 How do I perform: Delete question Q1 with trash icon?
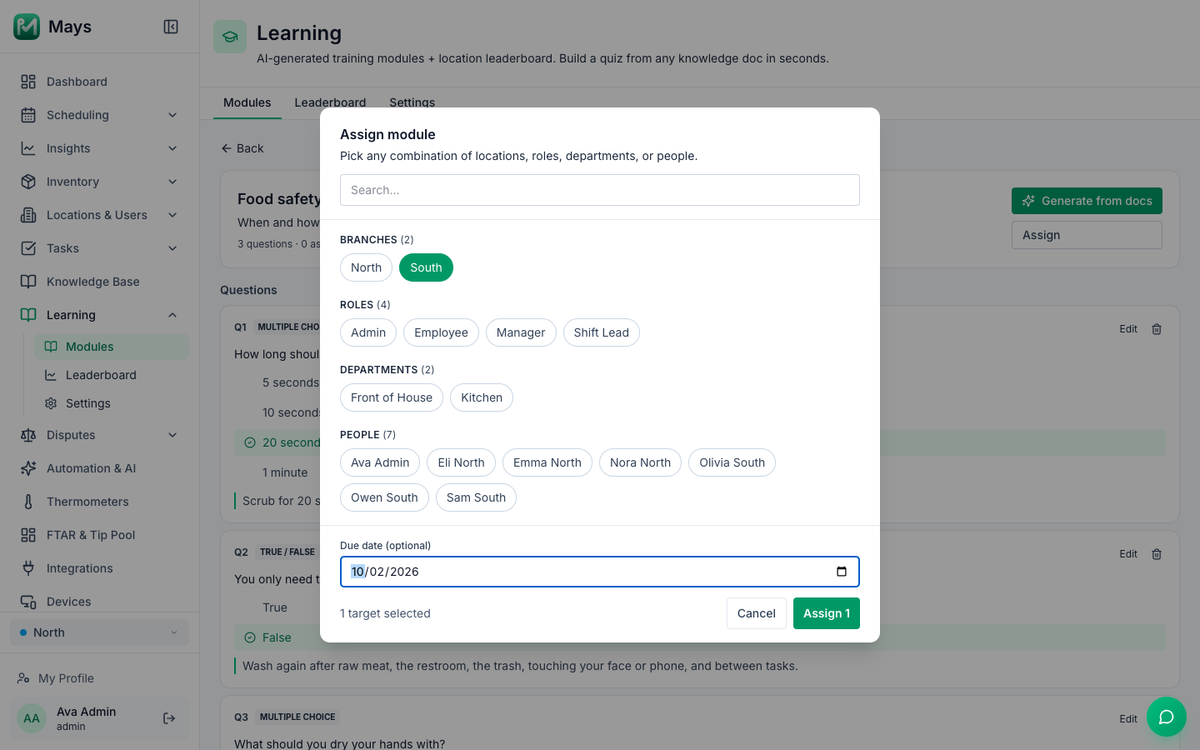[1157, 329]
